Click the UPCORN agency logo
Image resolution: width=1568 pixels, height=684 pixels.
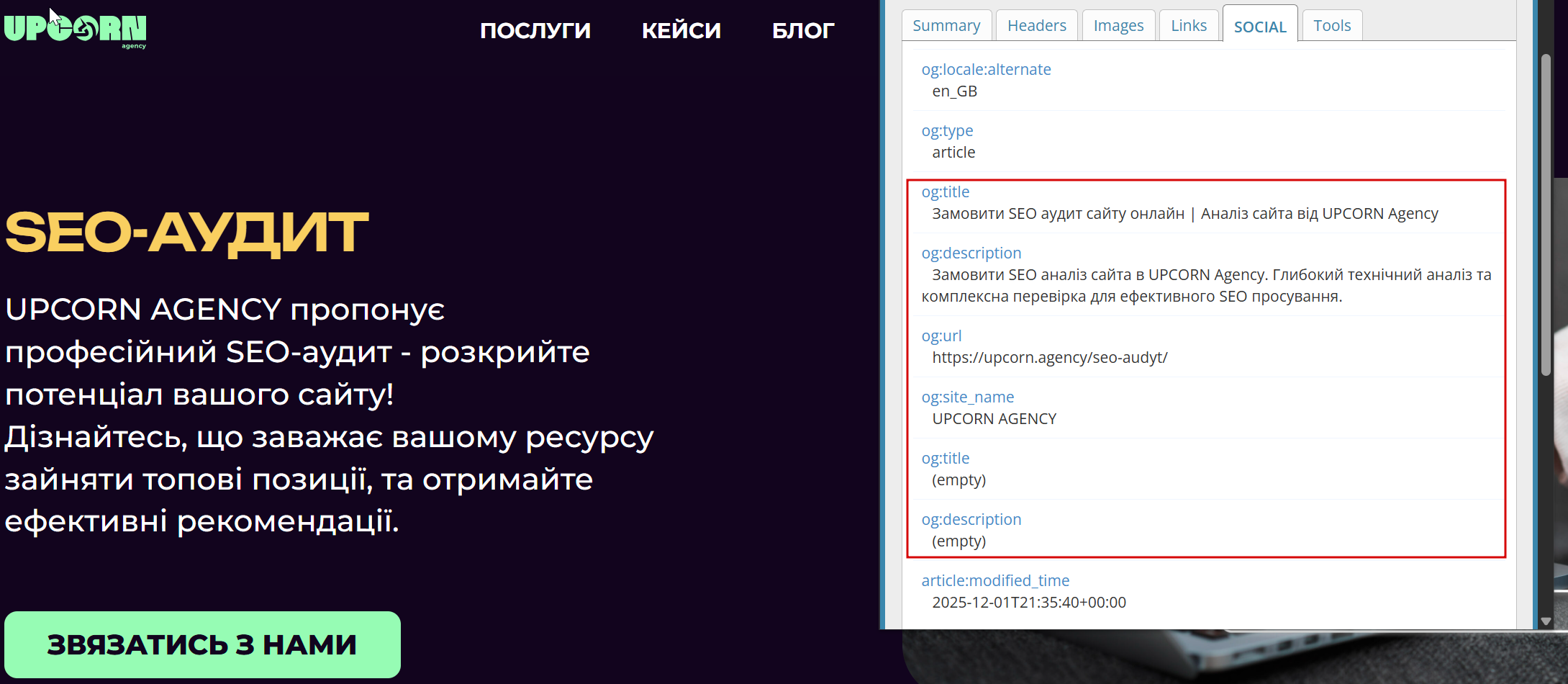pyautogui.click(x=76, y=31)
